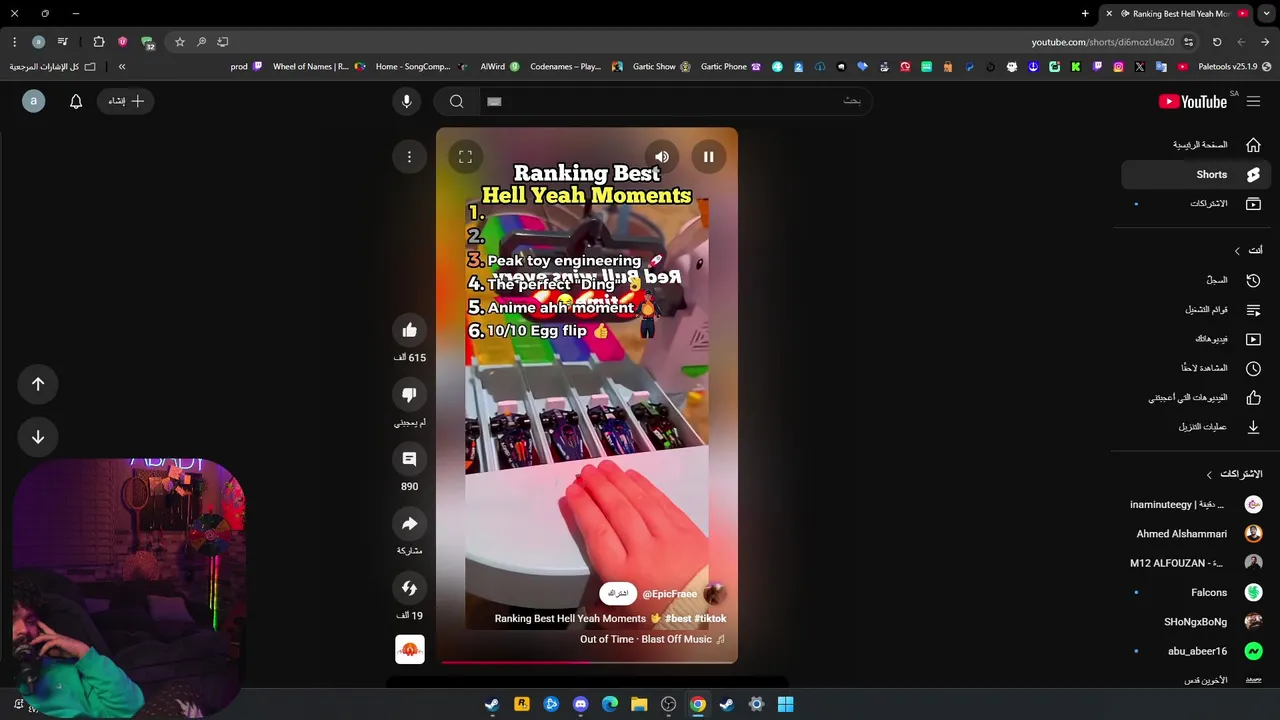Open عمليات التنزيل downloads

(x=1196, y=427)
